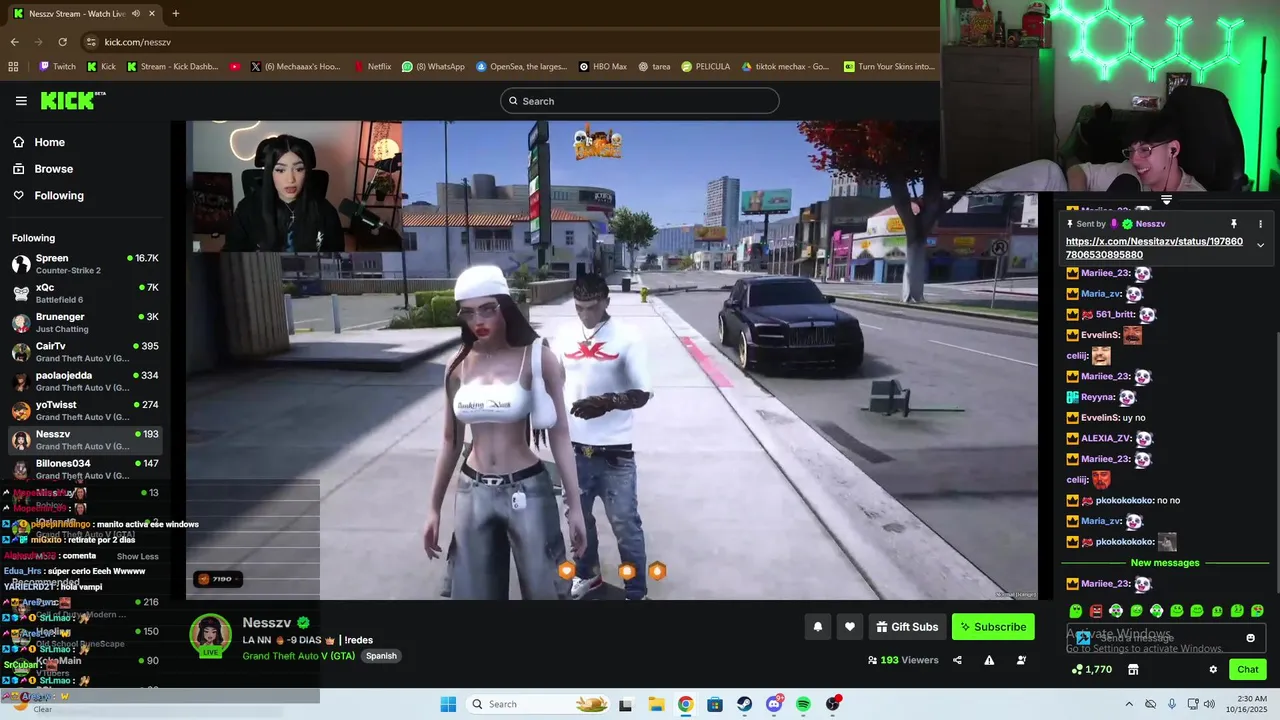Click the notification bell button
Viewport: 1280px width, 720px height.
[x=817, y=627]
